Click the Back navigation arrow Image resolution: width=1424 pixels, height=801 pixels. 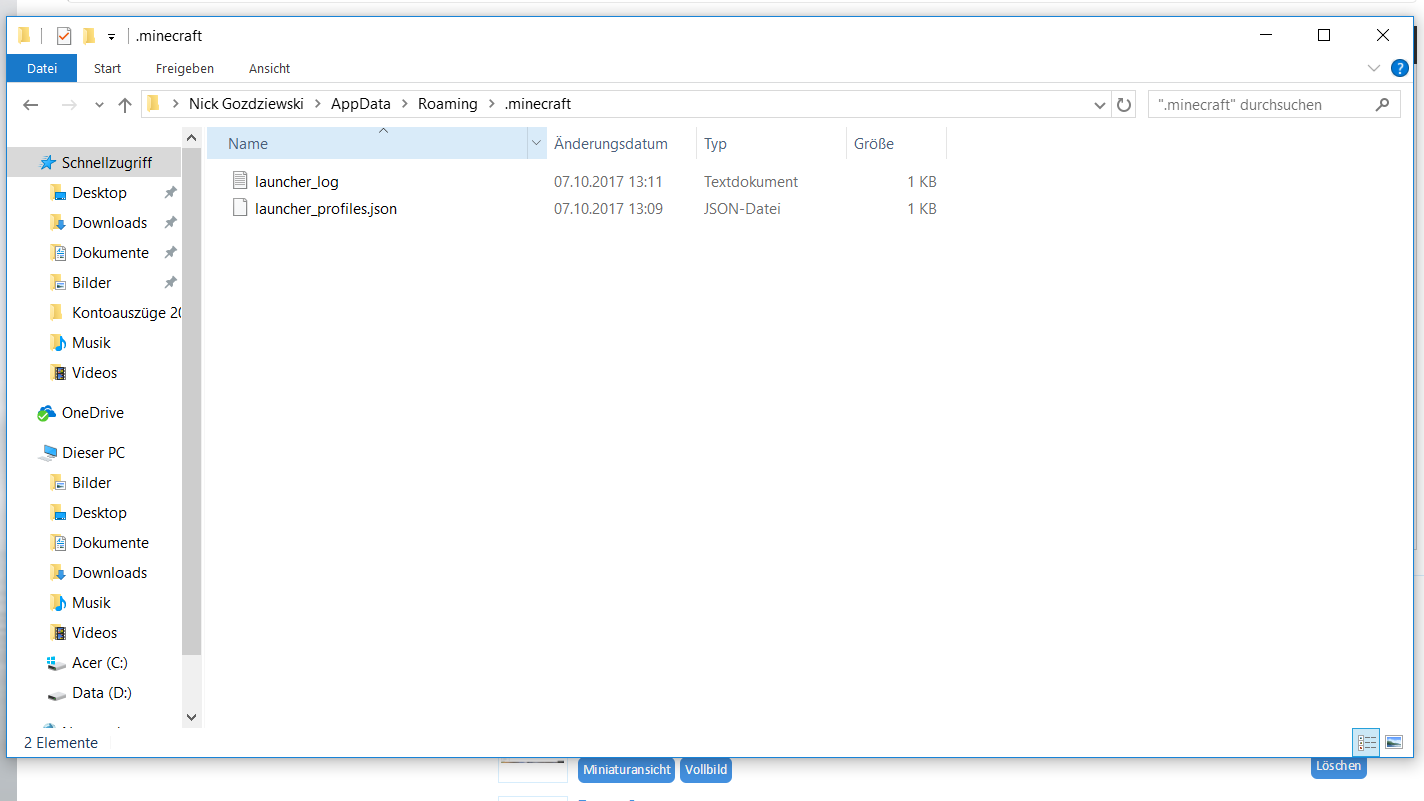coord(31,105)
